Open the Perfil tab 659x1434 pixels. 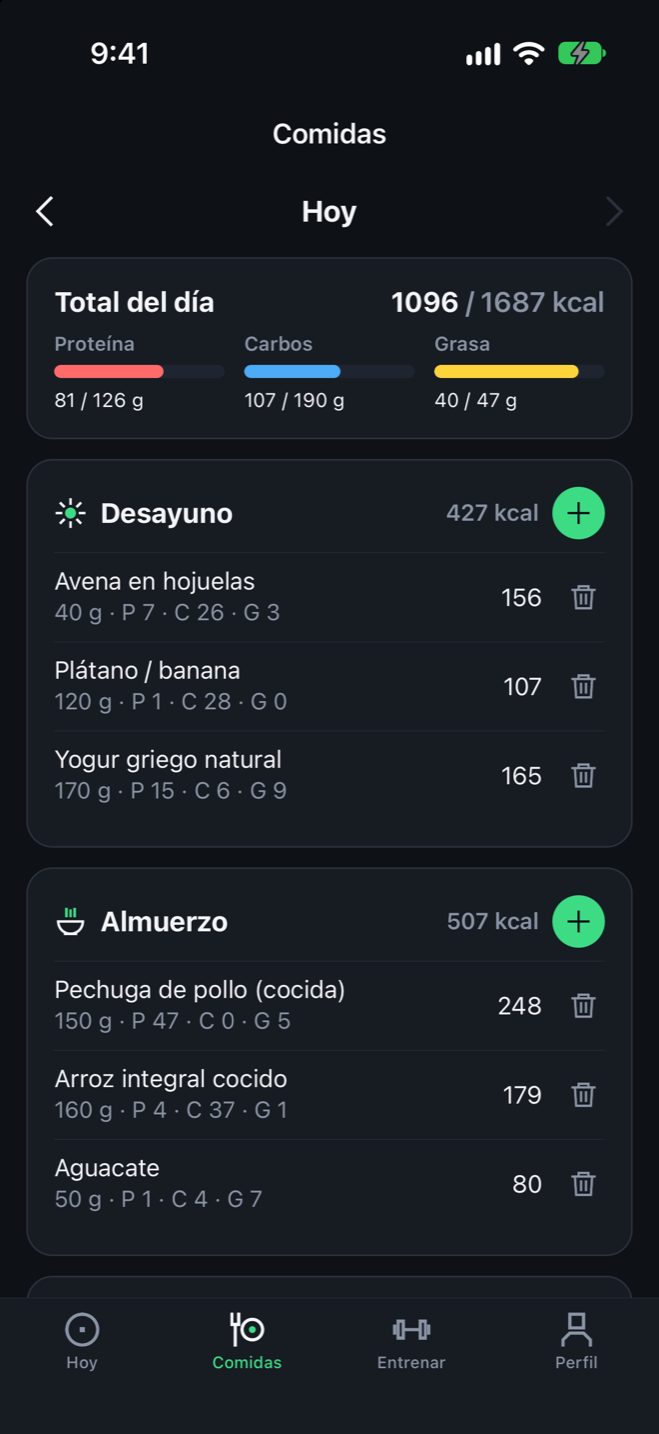point(576,1341)
